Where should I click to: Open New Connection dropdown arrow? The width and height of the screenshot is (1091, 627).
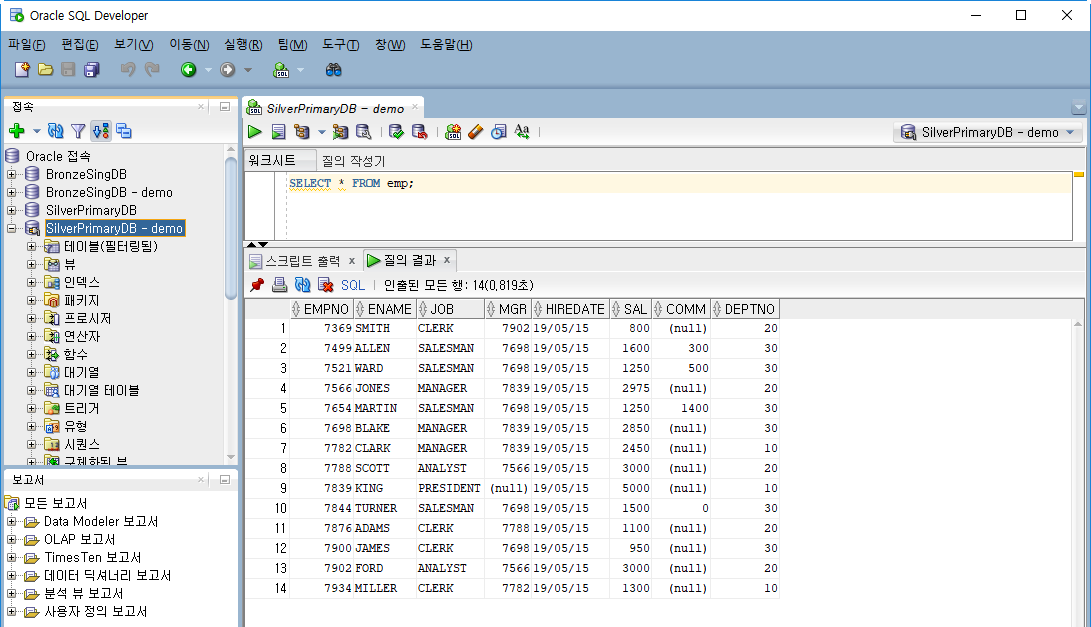pos(36,131)
